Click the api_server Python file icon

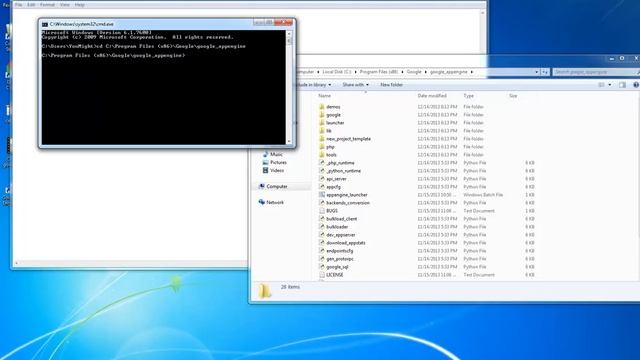pos(322,179)
